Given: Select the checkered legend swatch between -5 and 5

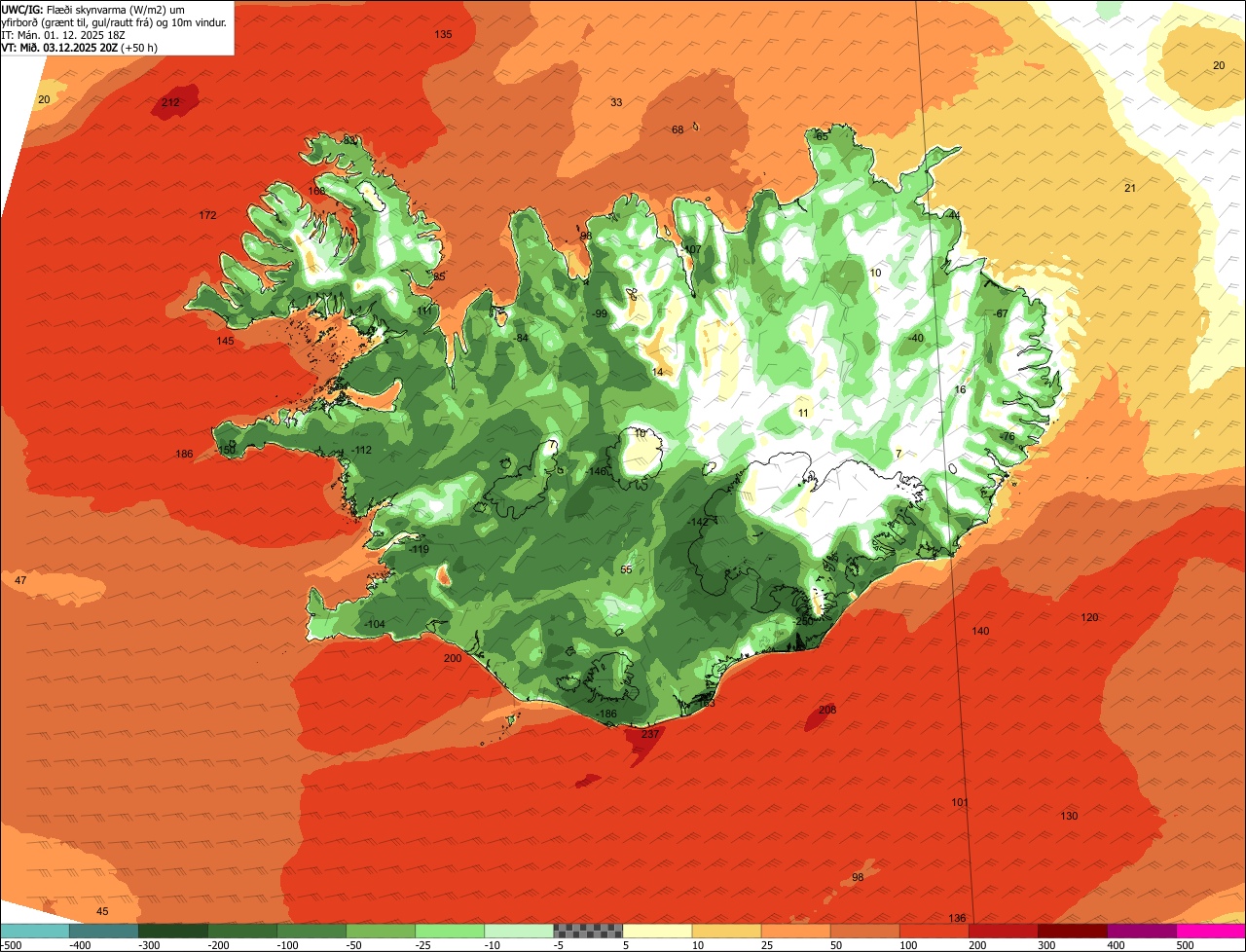Looking at the screenshot, I should pos(588,930).
